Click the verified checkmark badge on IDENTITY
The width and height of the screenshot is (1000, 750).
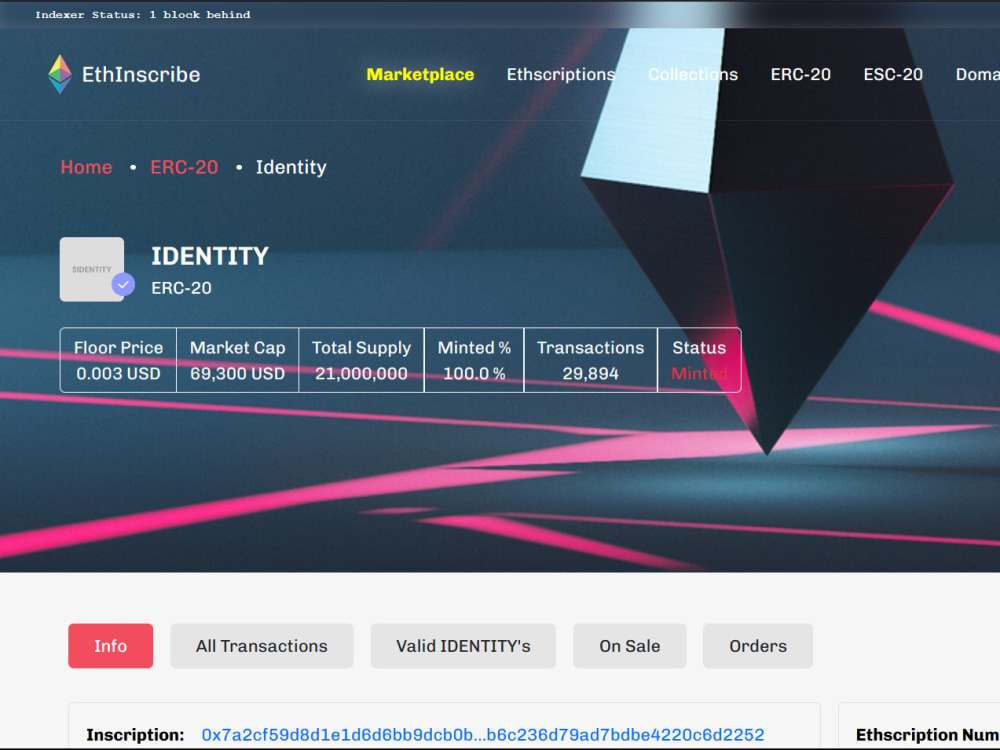123,284
